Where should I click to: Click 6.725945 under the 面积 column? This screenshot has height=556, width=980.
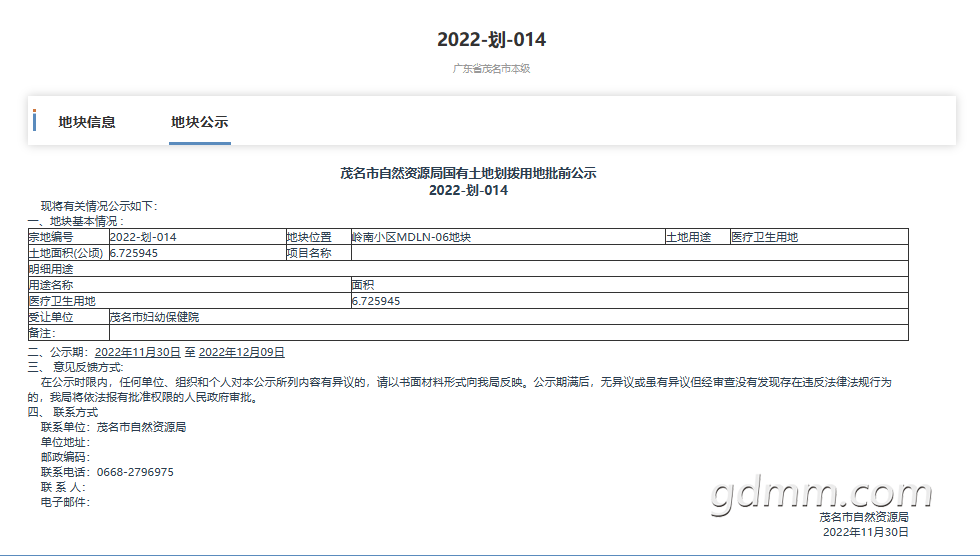pos(629,301)
